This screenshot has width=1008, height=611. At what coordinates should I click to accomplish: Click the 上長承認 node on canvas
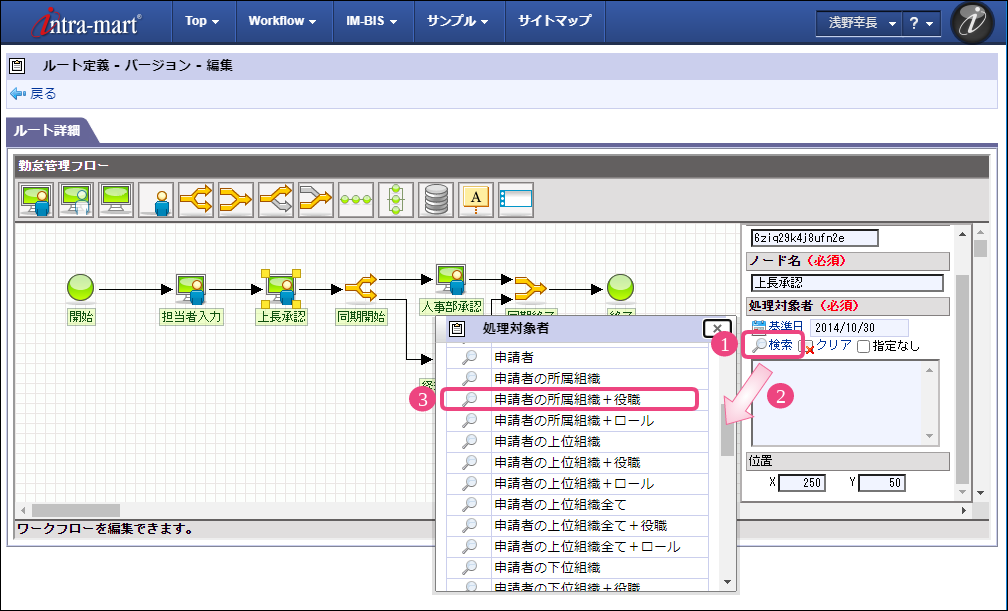281,288
